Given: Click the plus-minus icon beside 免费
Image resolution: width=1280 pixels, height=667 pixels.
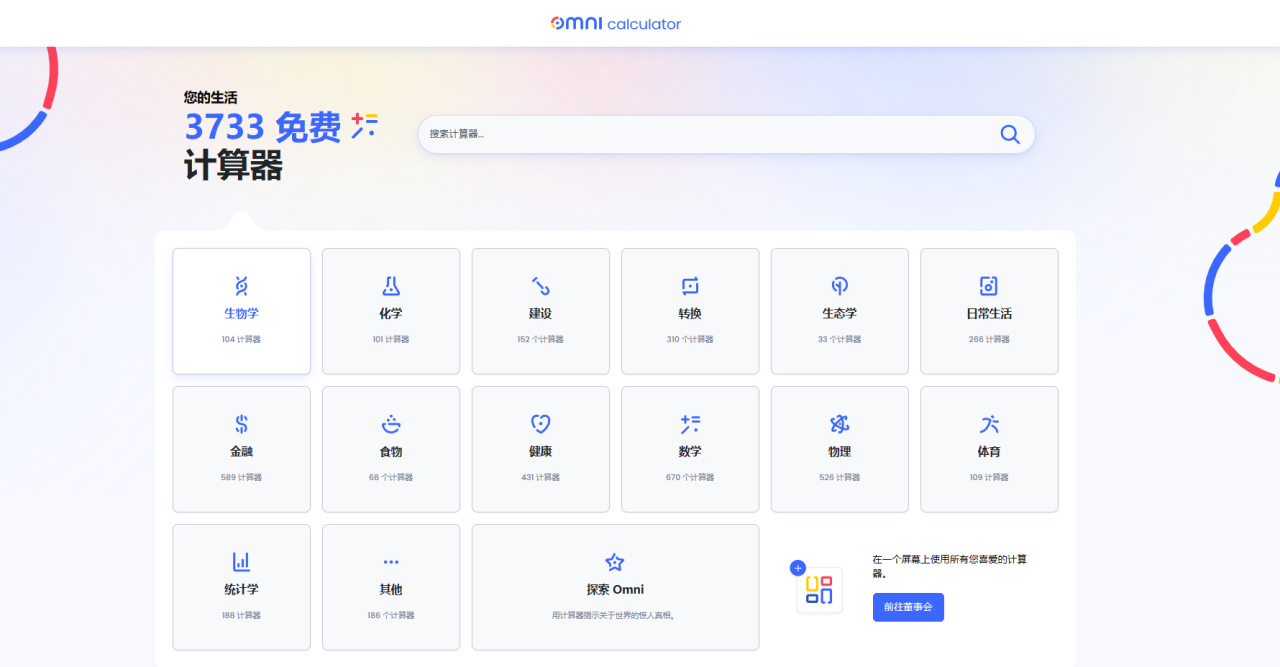Looking at the screenshot, I should (364, 125).
